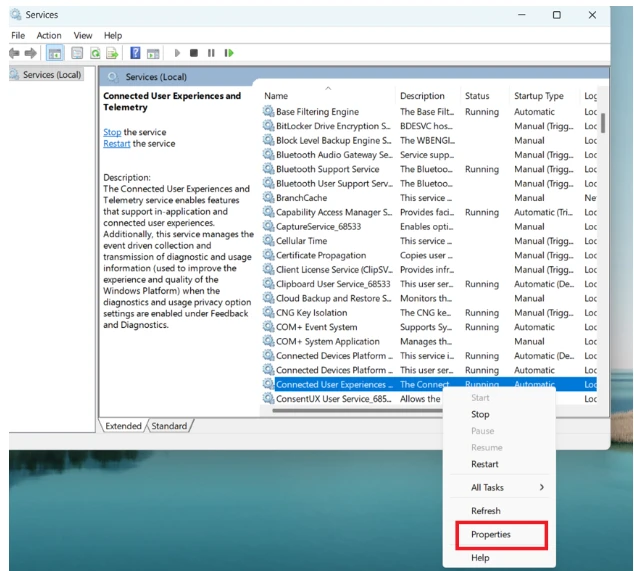Image resolution: width=634 pixels, height=571 pixels.
Task: Click the CNG Key Isolation gear icon
Action: coord(268,312)
